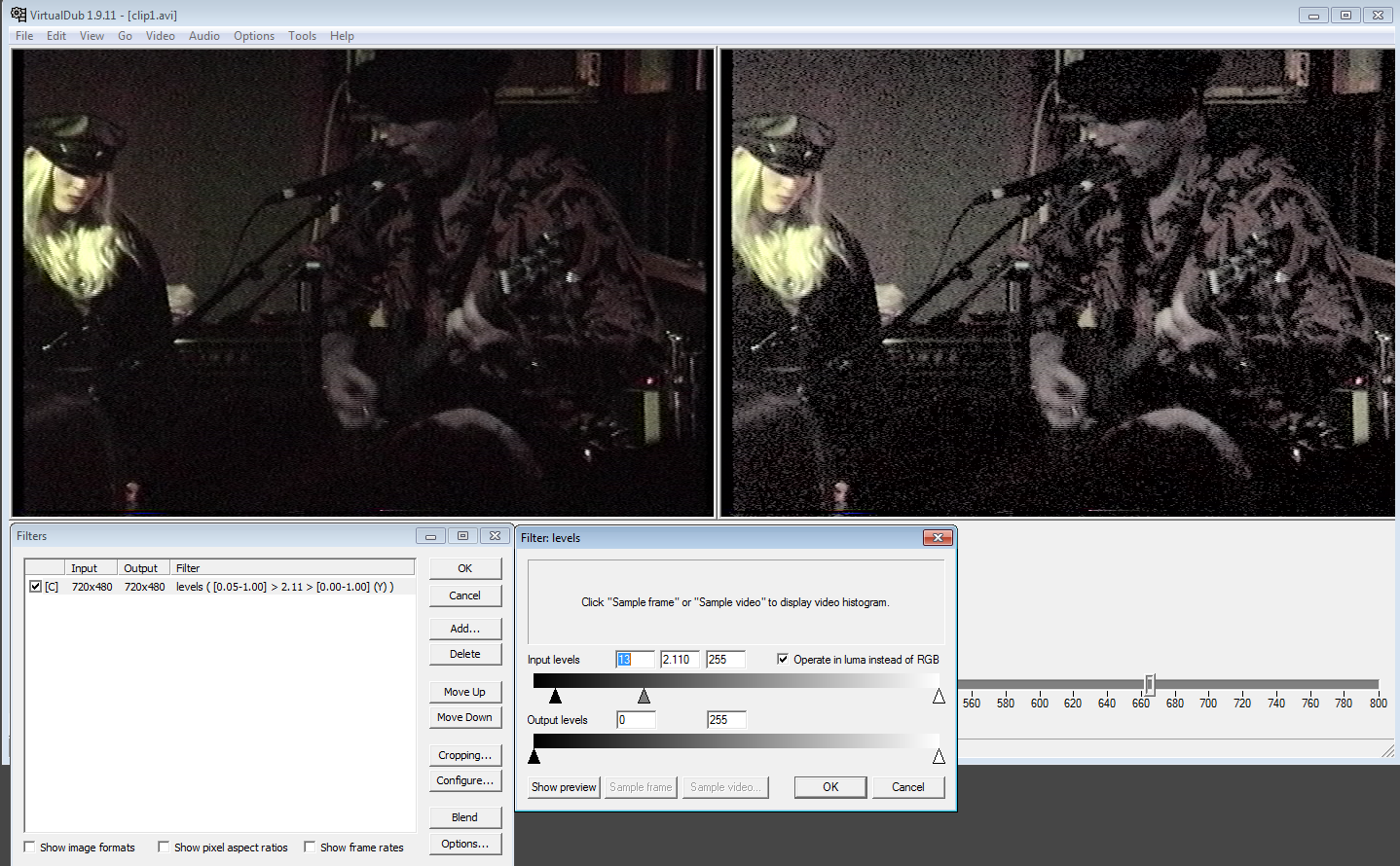This screenshot has width=1400, height=866.
Task: Click the video timeline position thumb
Action: click(x=1149, y=683)
